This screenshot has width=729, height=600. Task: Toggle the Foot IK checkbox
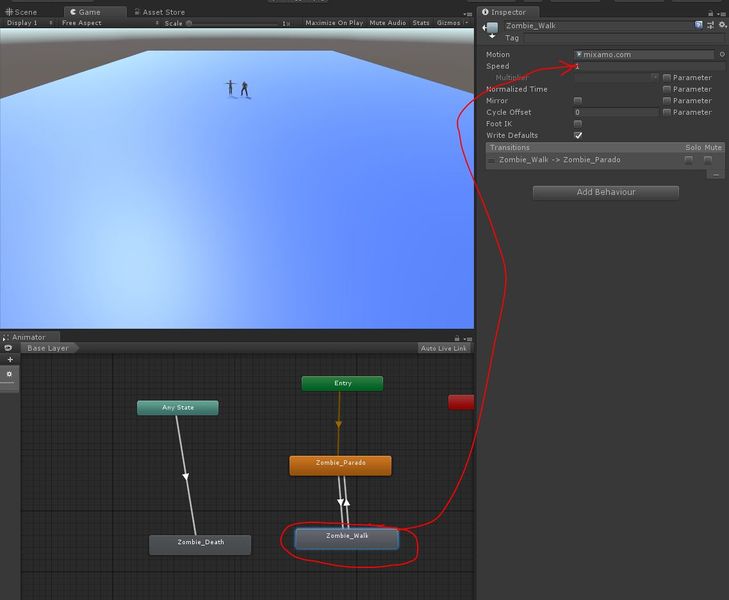[x=578, y=124]
